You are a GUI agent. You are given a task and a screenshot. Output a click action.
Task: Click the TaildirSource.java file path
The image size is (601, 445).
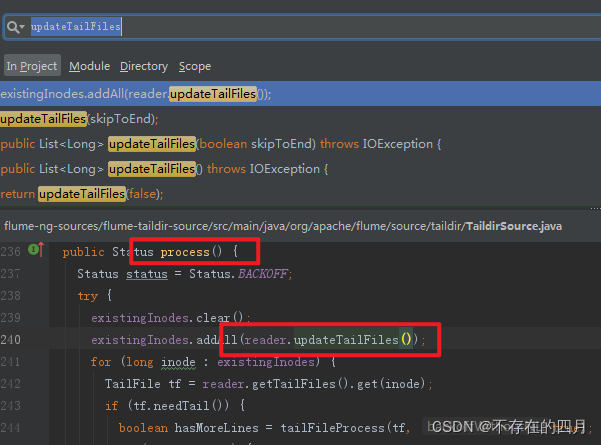283,226
